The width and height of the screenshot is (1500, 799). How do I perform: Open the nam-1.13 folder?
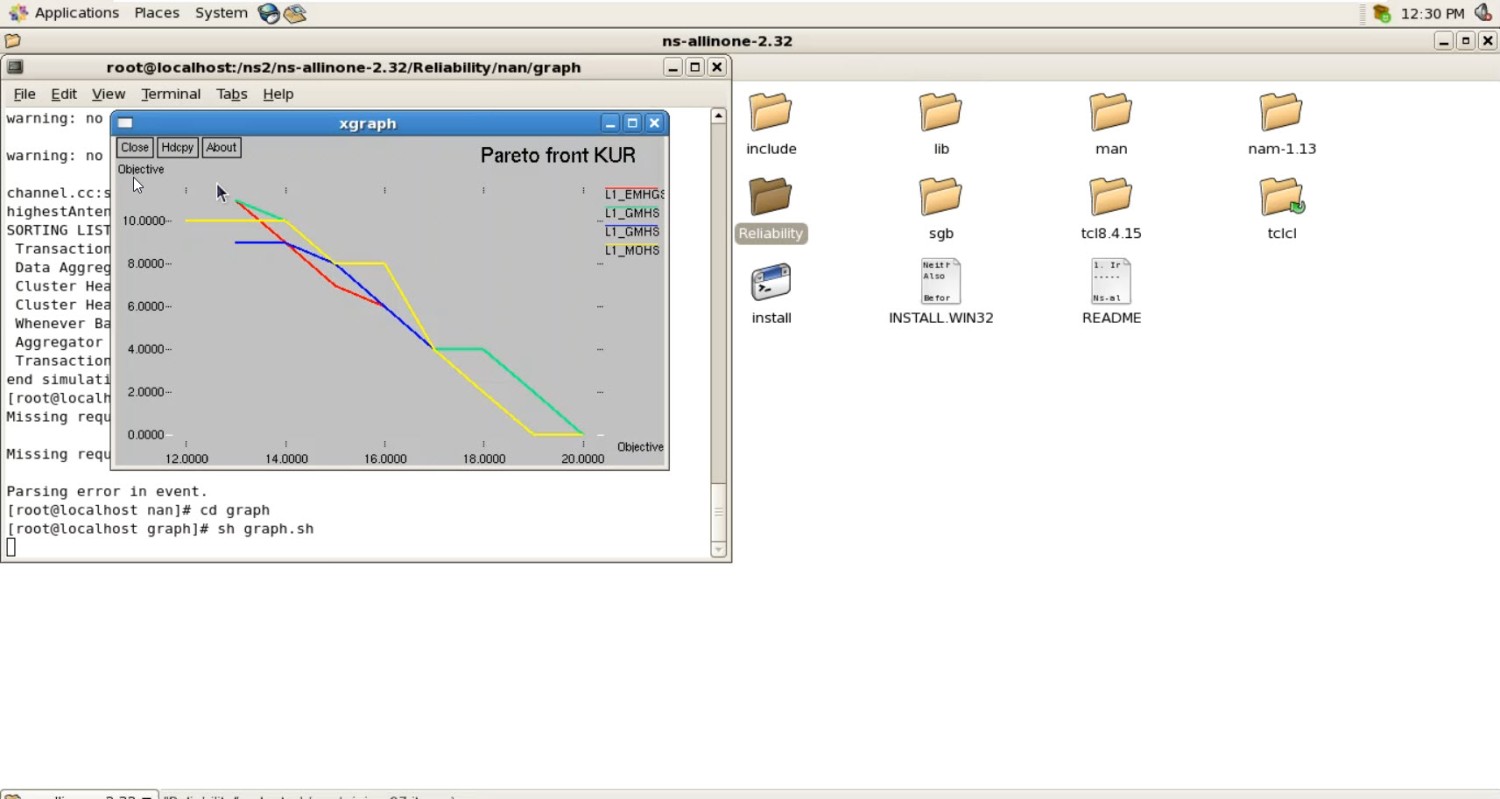[1281, 112]
